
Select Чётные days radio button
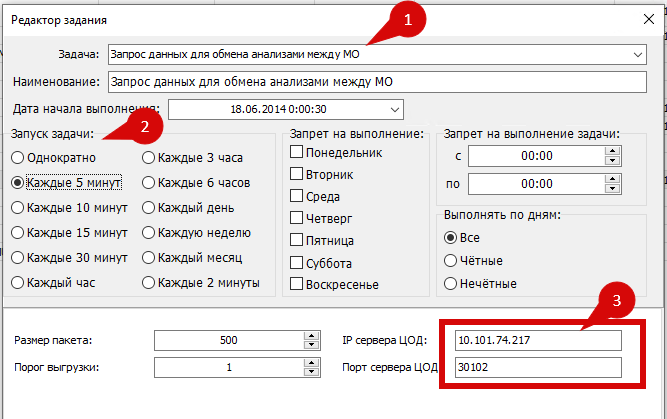pos(450,260)
